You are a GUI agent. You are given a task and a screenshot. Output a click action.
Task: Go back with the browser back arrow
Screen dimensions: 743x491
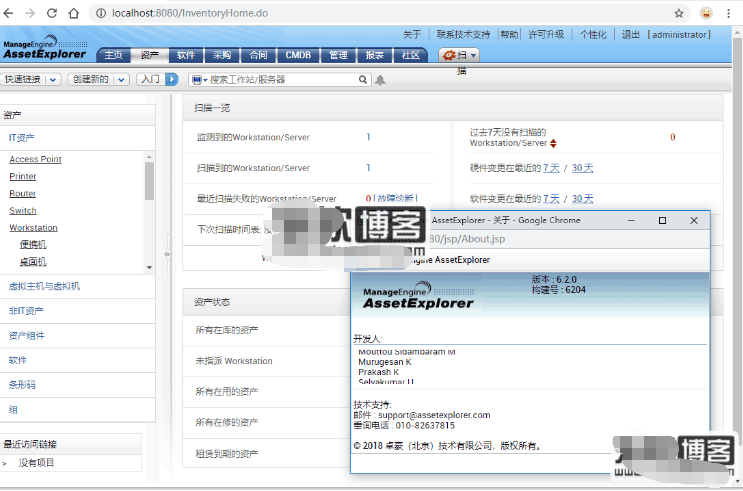coord(8,13)
